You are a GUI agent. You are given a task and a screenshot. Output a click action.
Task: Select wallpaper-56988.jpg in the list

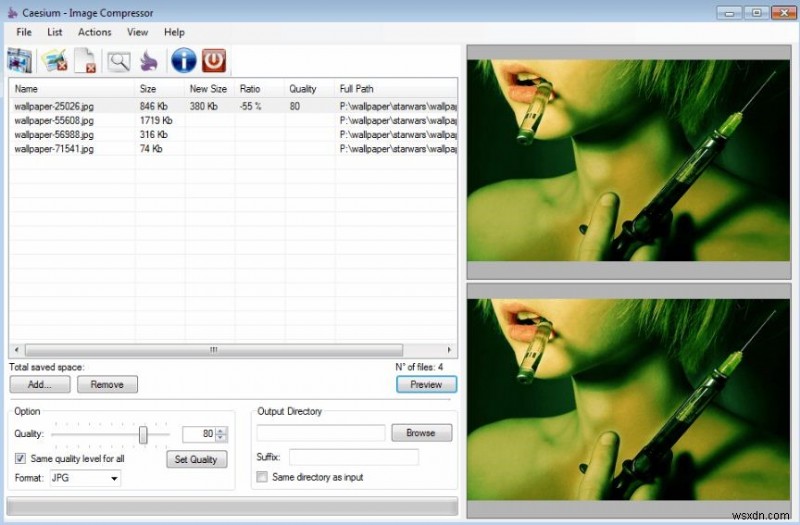(x=54, y=135)
